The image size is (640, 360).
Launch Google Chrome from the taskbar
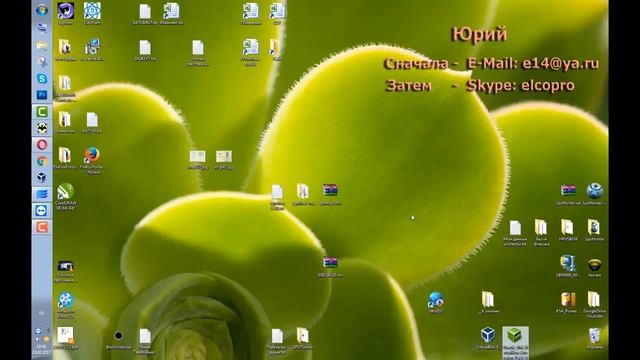click(42, 161)
